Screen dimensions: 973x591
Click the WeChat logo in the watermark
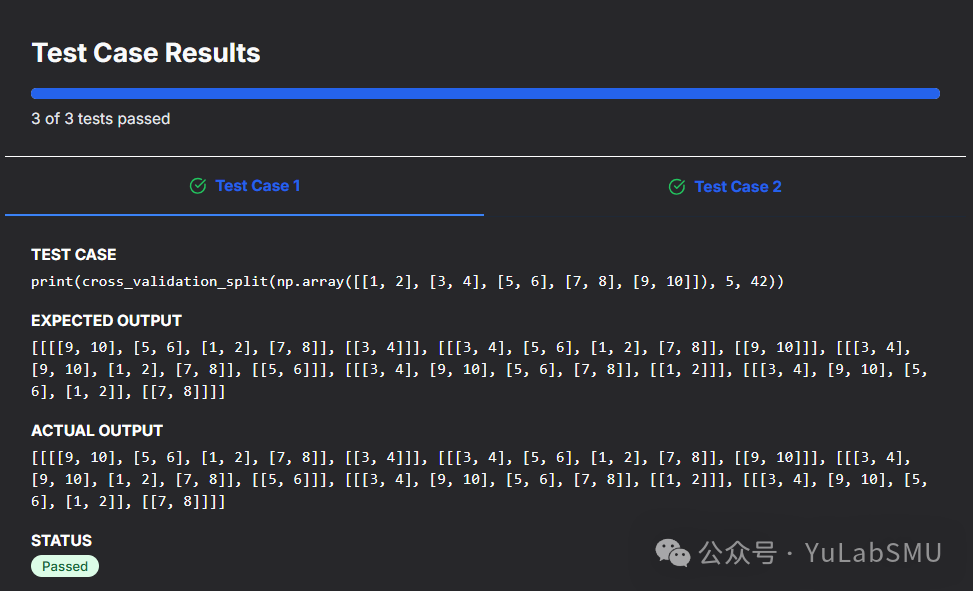[672, 551]
